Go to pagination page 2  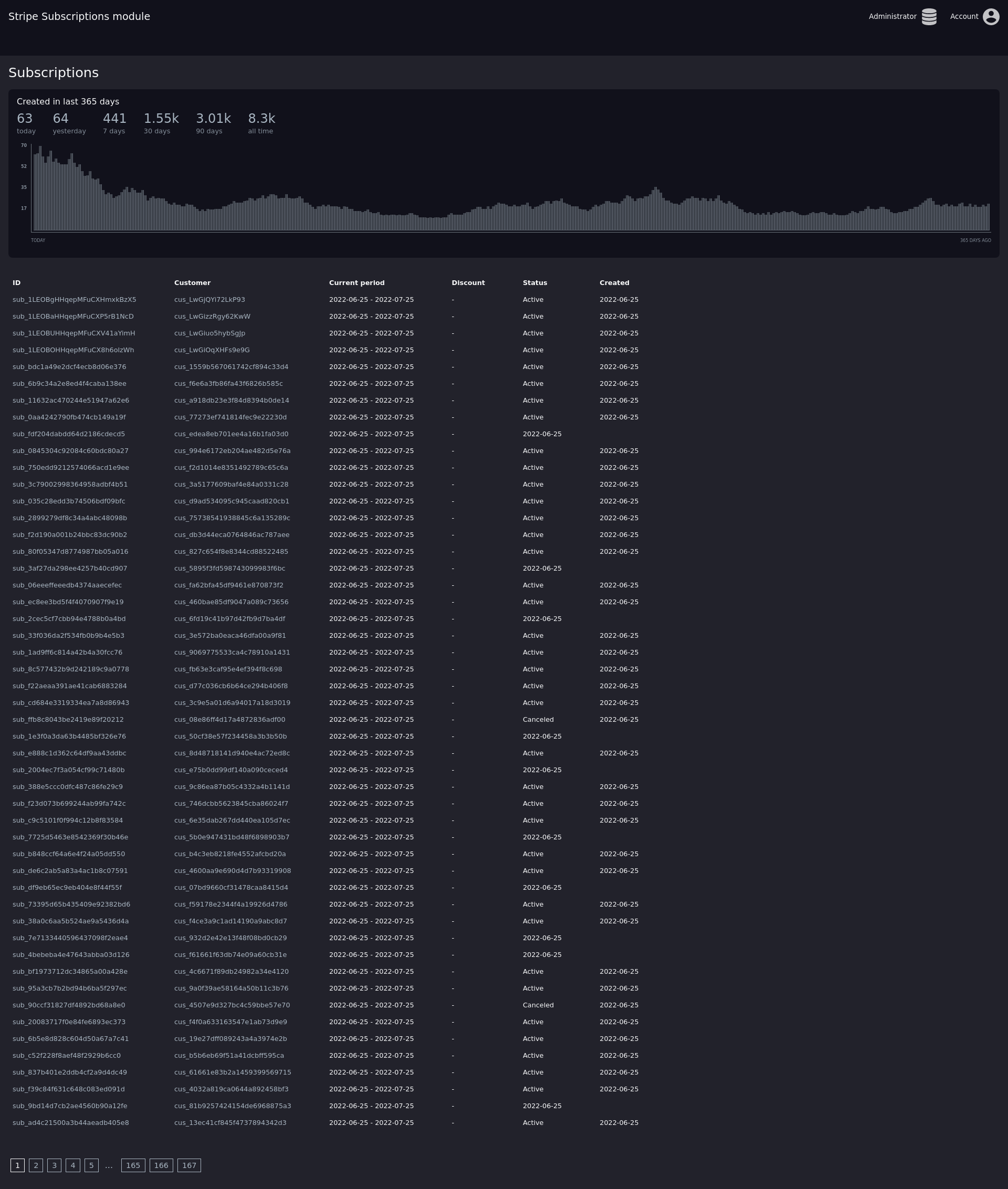pos(36,1165)
